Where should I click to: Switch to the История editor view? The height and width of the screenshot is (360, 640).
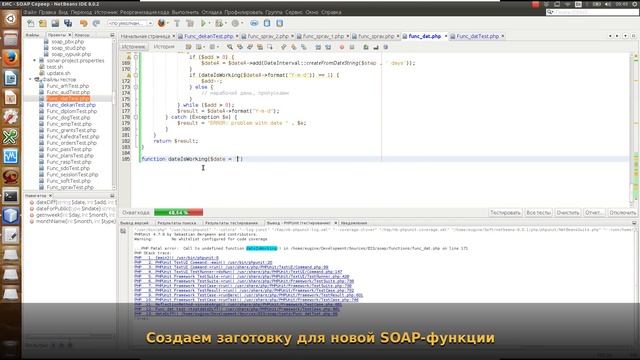pyautogui.click(x=164, y=47)
